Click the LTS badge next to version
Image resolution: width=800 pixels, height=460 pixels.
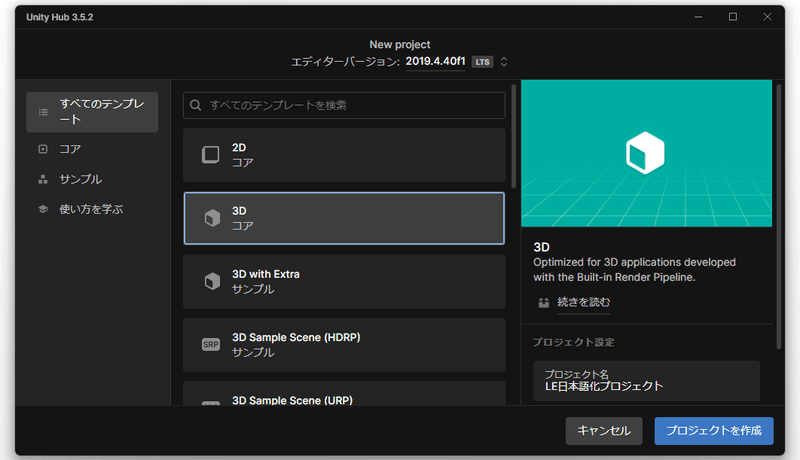point(482,62)
